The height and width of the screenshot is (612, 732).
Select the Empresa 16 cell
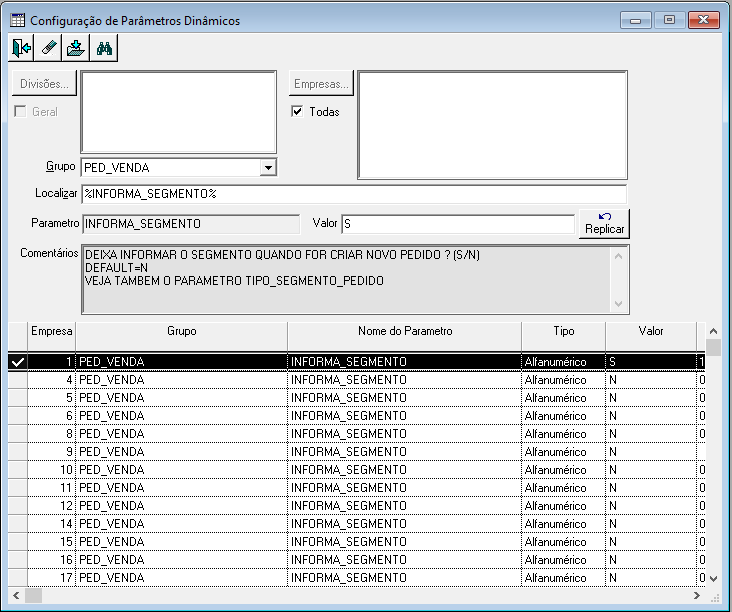pyautogui.click(x=51, y=560)
